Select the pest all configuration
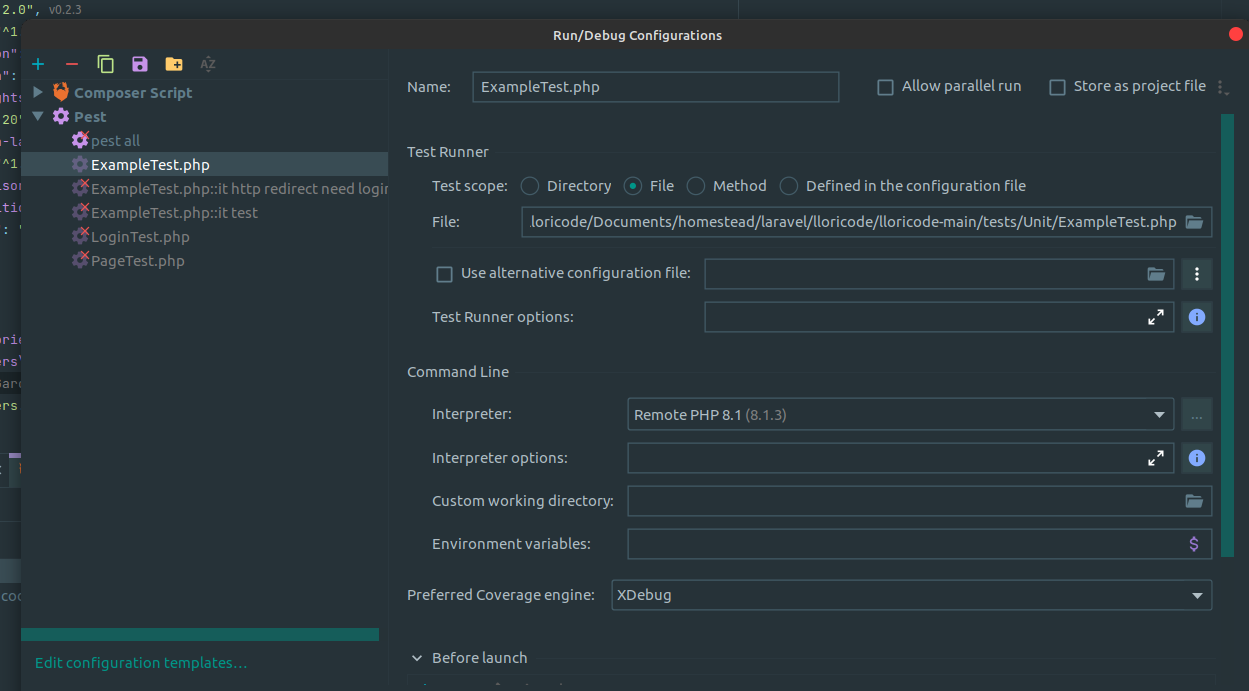 click(113, 140)
